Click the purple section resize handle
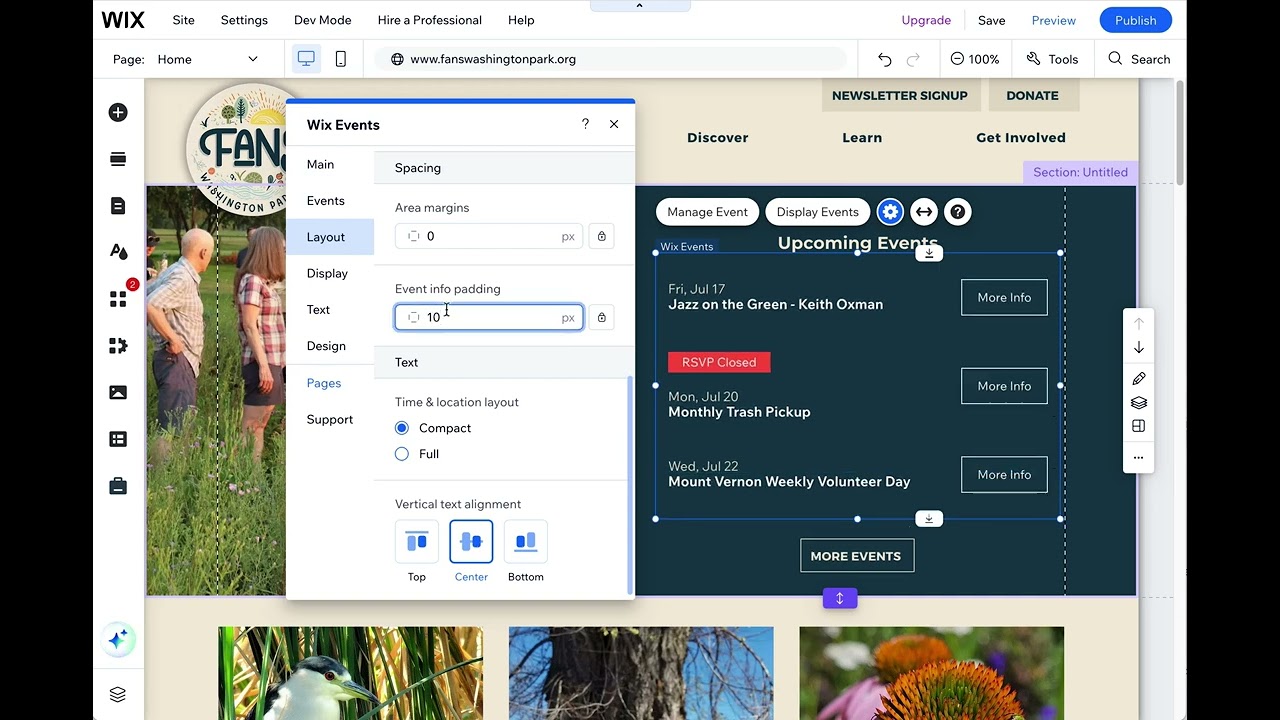 [839, 598]
